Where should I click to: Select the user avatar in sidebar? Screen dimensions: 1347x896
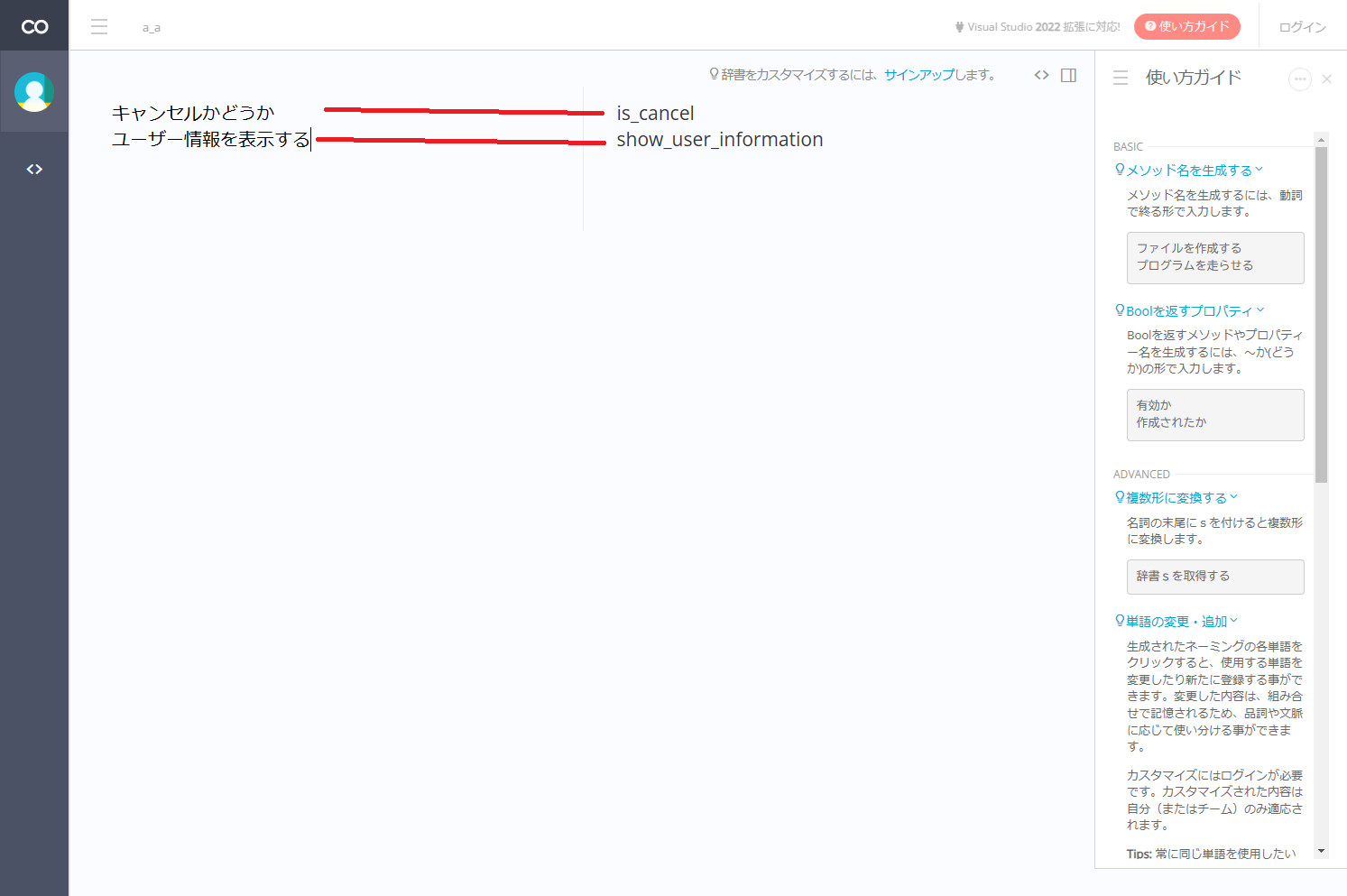point(34,92)
